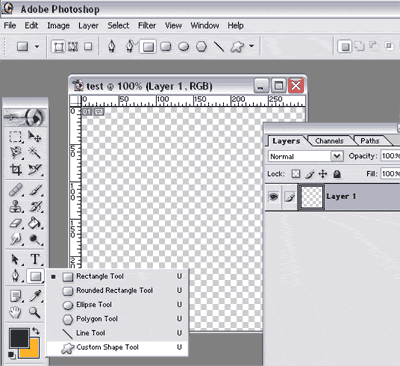Select the Hand tool

pyautogui.click(x=15, y=312)
